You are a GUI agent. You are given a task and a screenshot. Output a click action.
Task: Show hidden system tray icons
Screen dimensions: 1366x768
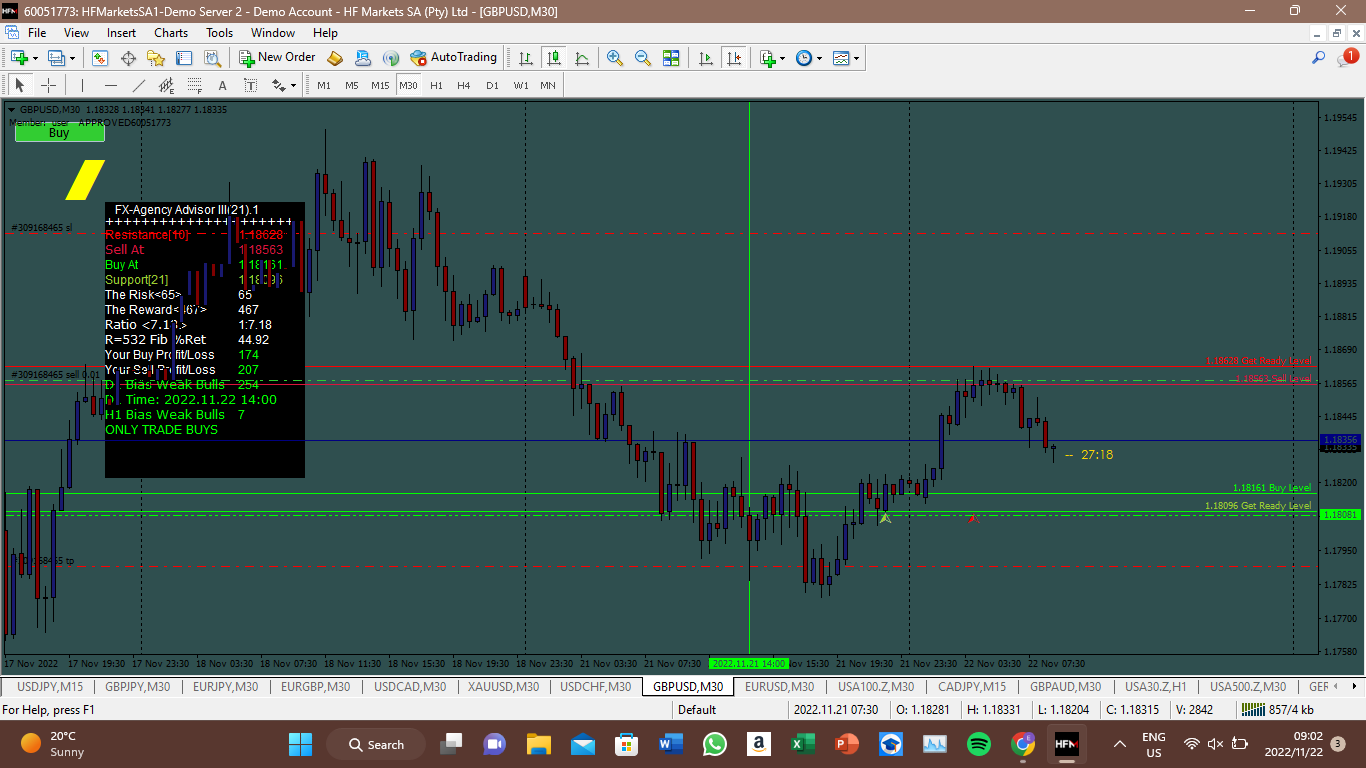pos(1120,744)
